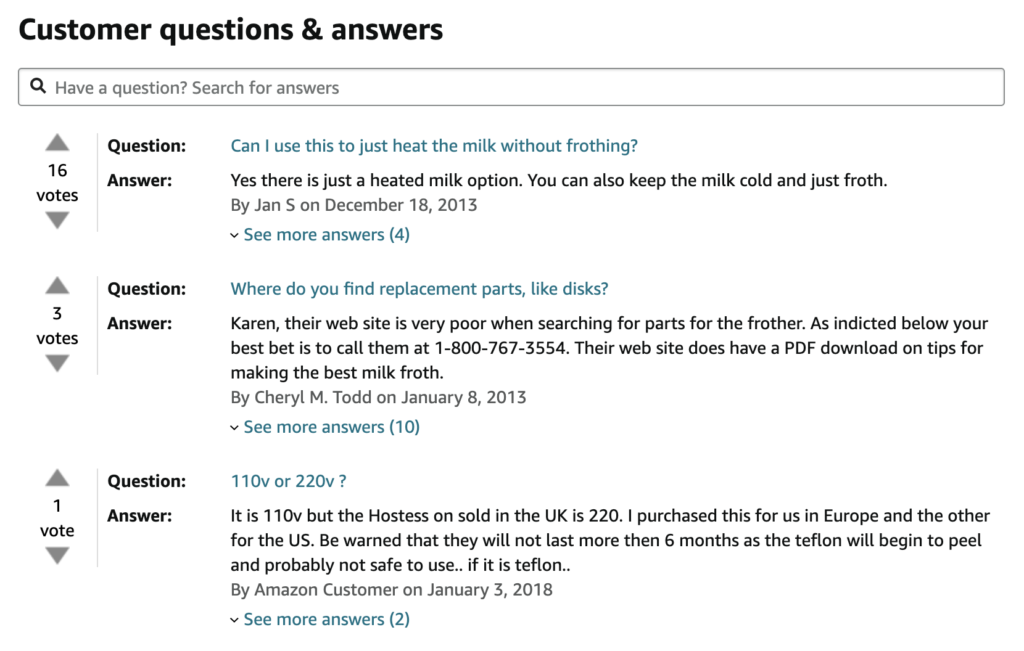Open the "110v or 220v ?" question
Viewport: 1024px width, 651px height.
pos(288,481)
